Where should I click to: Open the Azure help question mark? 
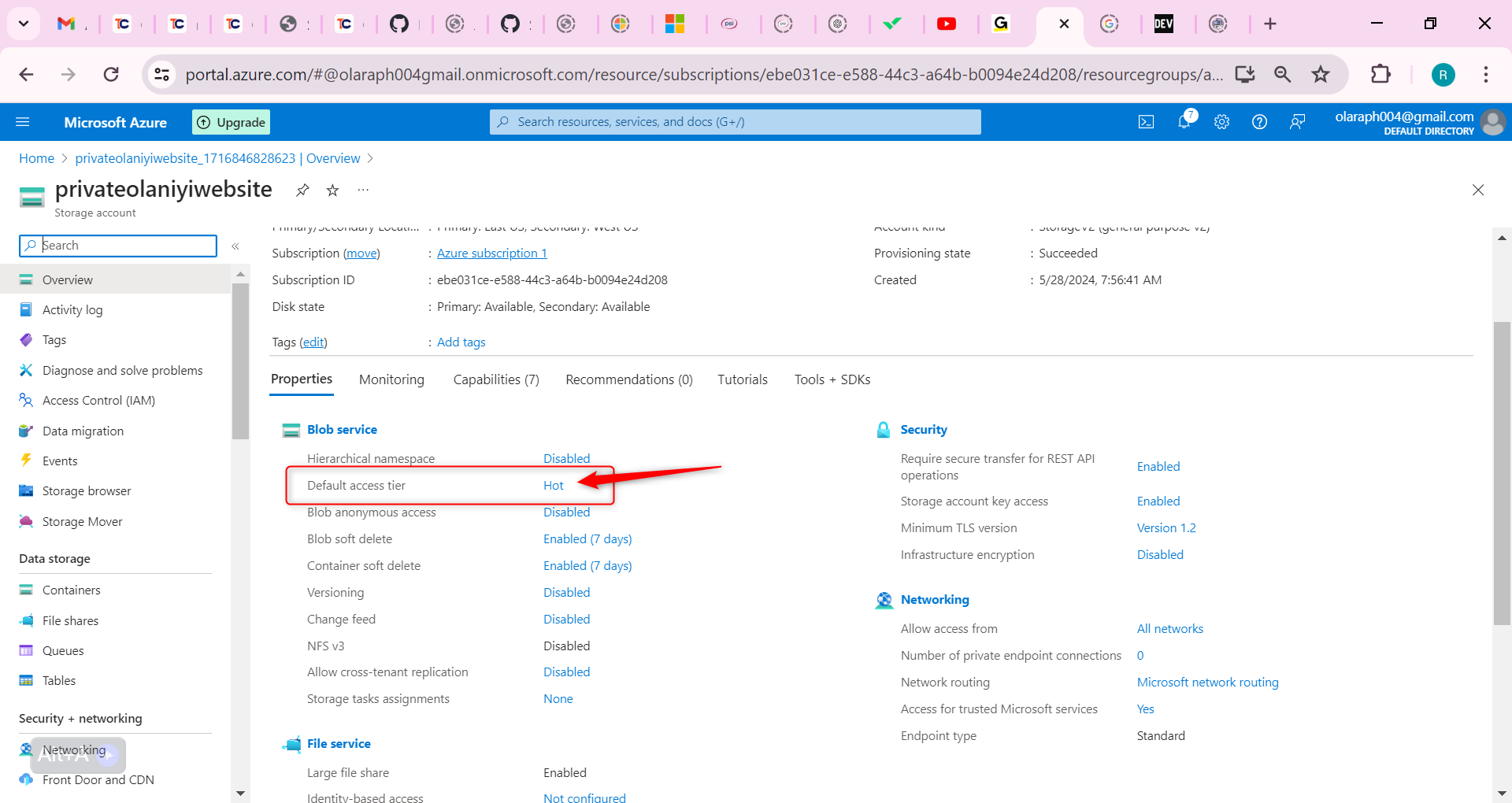click(x=1259, y=122)
